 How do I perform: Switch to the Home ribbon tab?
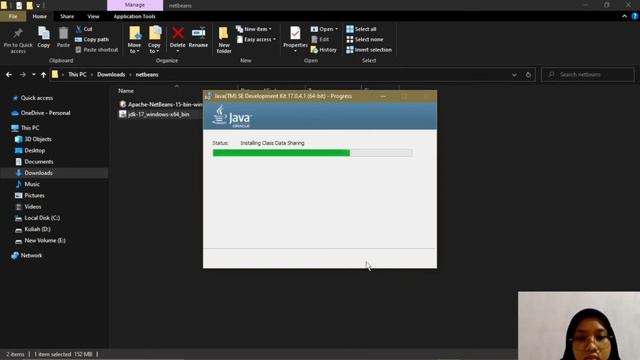[40, 16]
